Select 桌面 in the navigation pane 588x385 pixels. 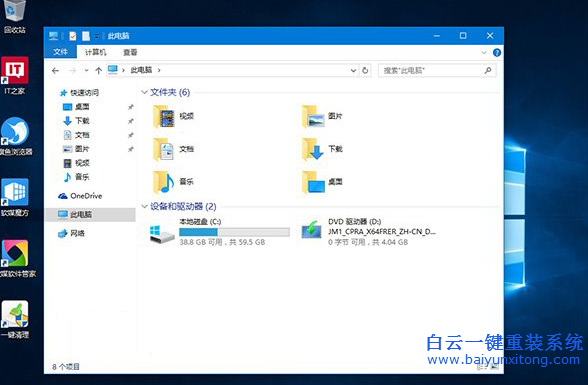(x=76, y=107)
